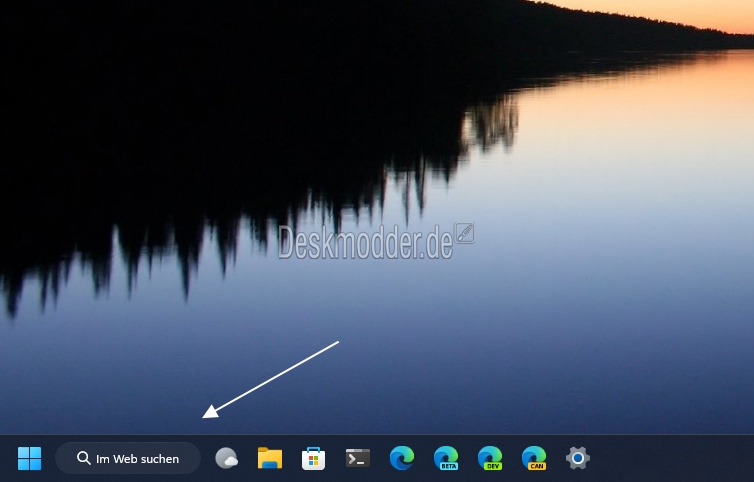Open the Microsoft Store
The height and width of the screenshot is (482, 754).
(x=314, y=458)
